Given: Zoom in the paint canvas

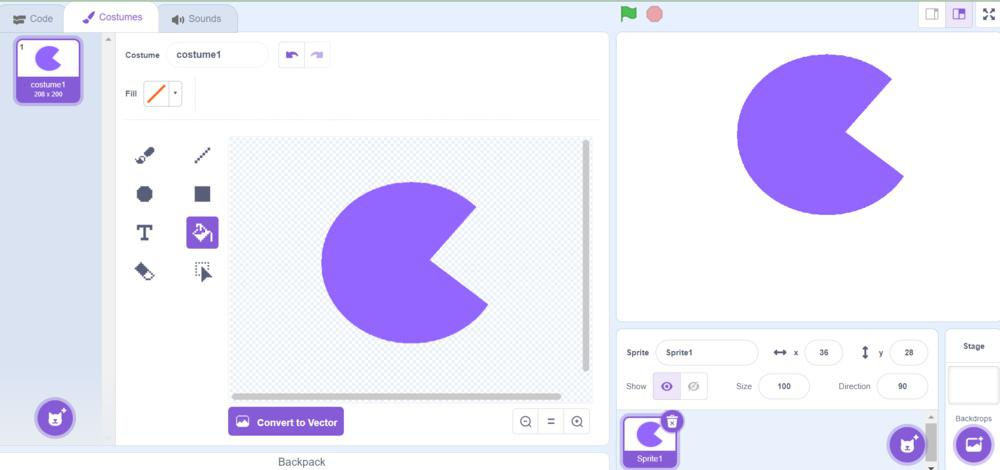Looking at the screenshot, I should (x=577, y=422).
